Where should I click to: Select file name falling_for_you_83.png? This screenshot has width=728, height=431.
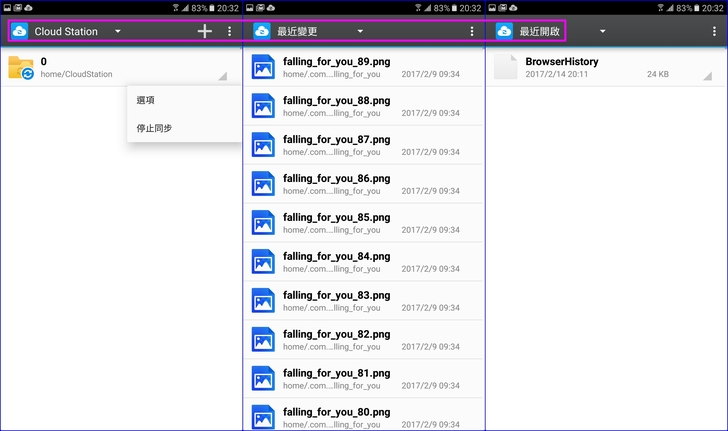click(337, 296)
